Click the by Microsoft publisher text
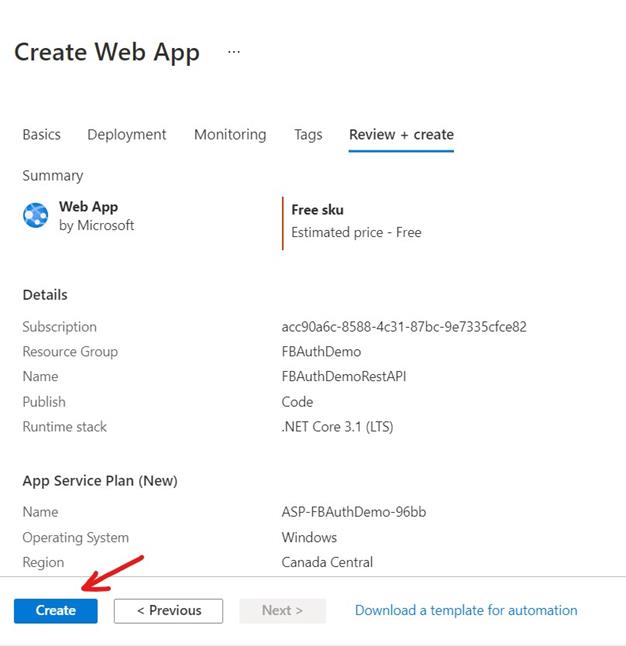Viewport: 626px width, 646px height. (96, 225)
